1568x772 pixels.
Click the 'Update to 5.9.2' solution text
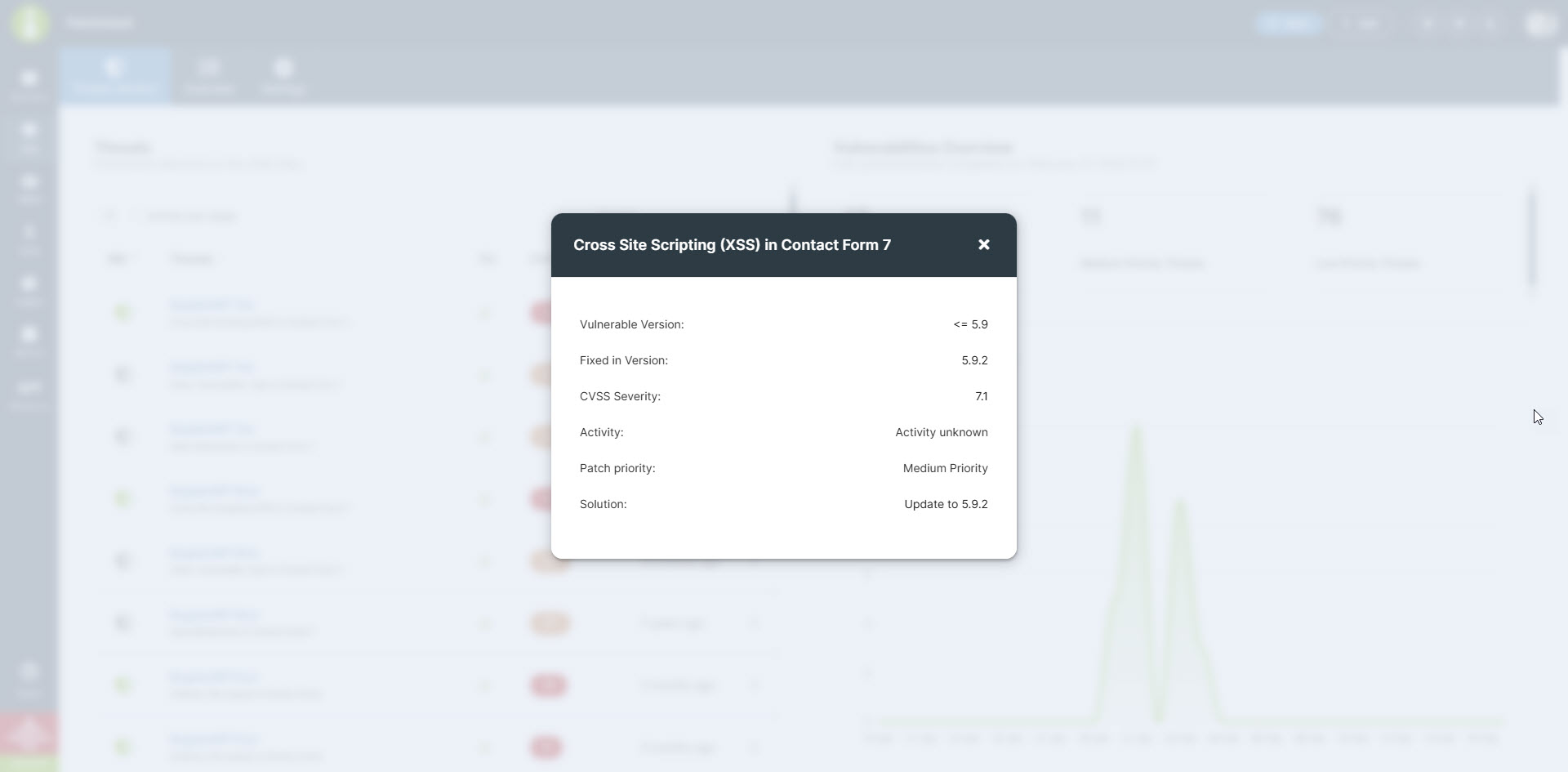point(946,504)
